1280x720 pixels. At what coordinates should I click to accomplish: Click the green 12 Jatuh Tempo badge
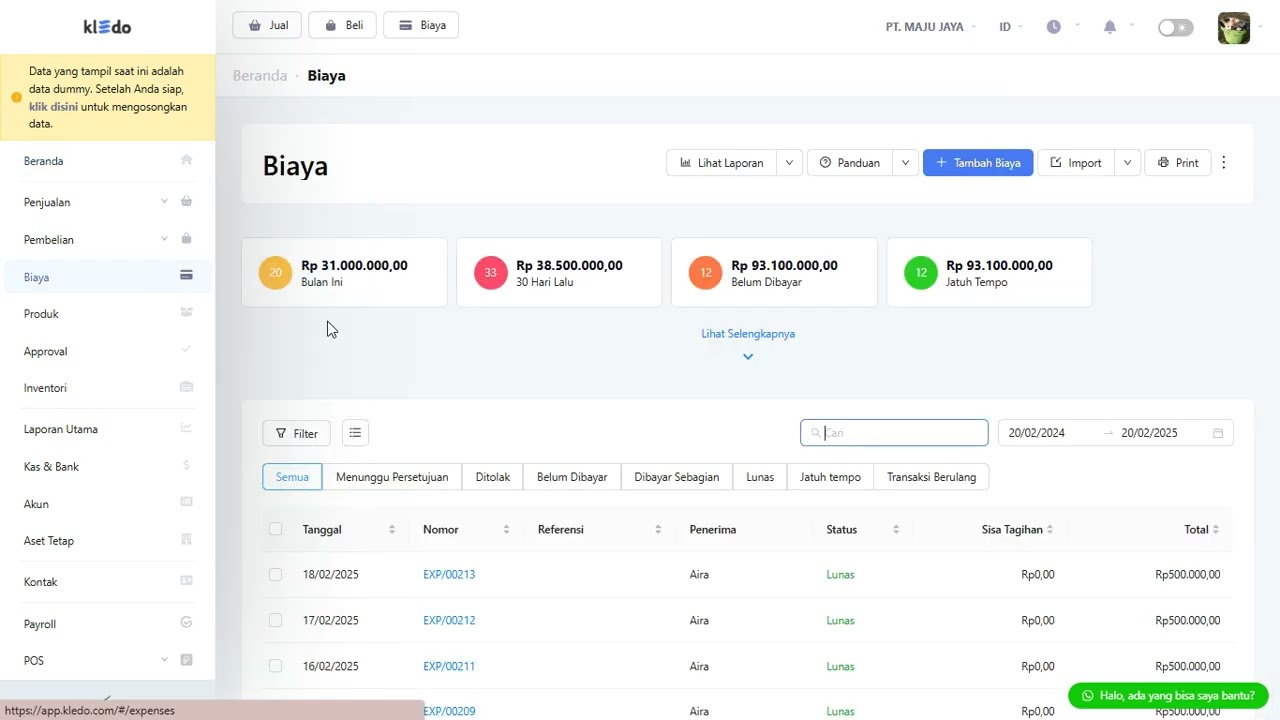pyautogui.click(x=921, y=272)
